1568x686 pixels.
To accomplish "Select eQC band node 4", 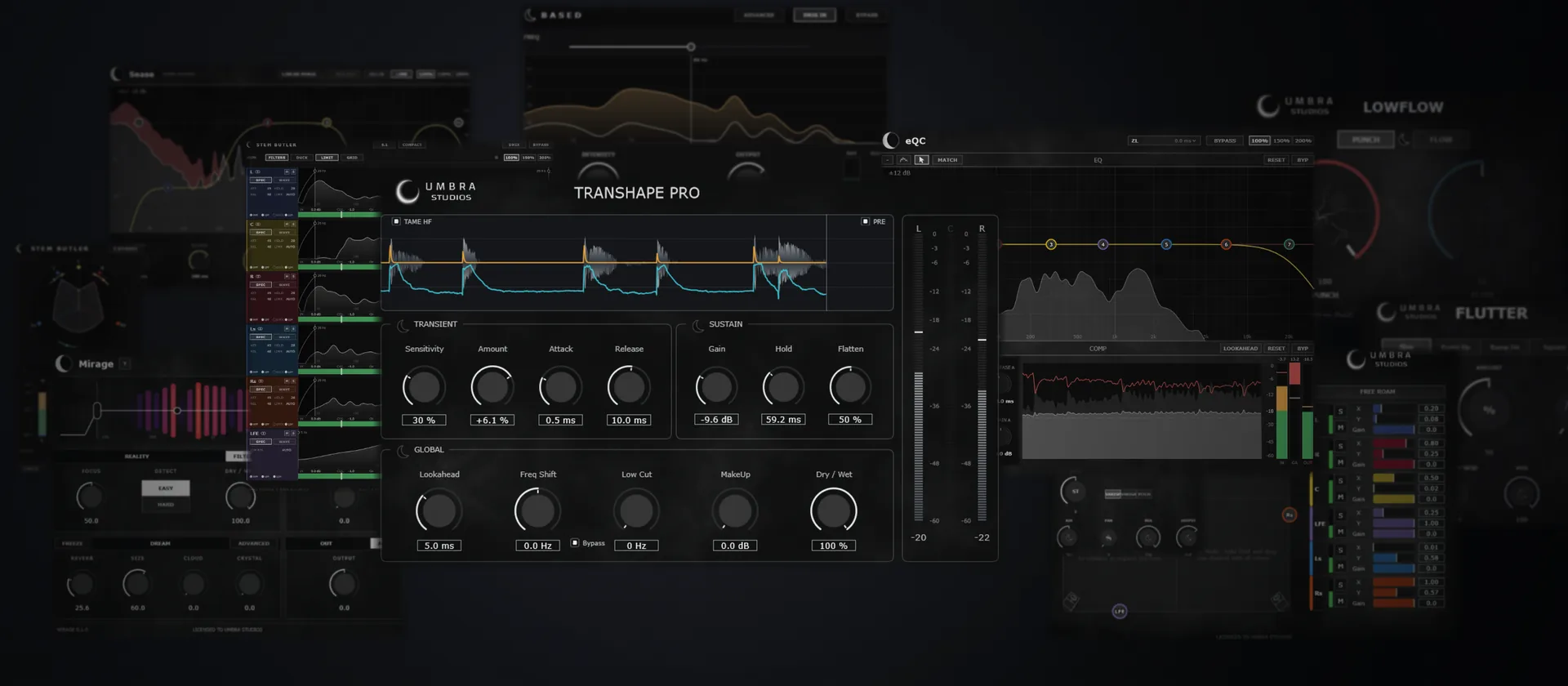I will click(x=1102, y=244).
